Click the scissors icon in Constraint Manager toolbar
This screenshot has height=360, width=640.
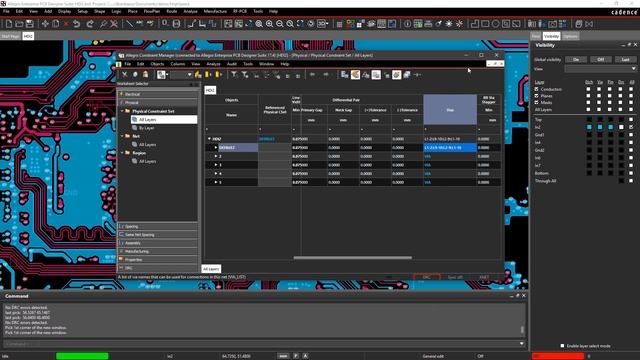124,75
